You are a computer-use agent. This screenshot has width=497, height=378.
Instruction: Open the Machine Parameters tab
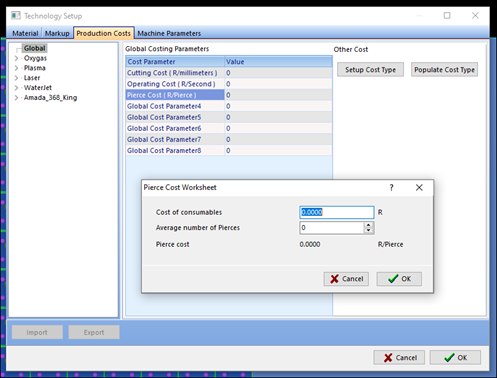point(169,33)
